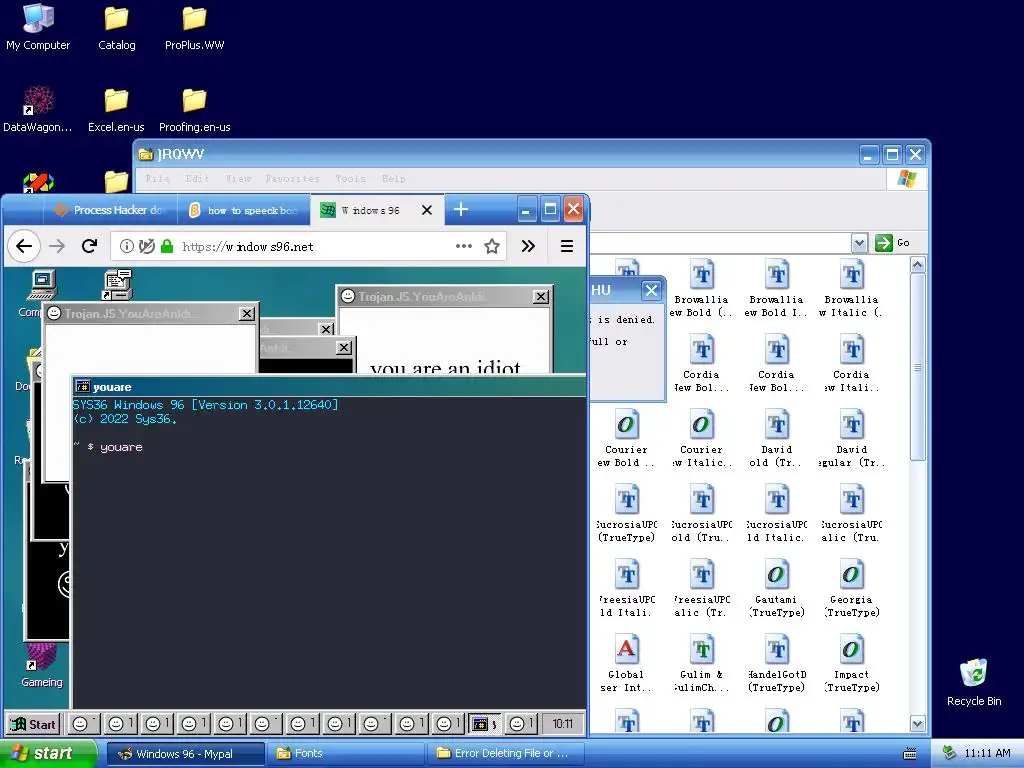Switch to Windows 96 - Mypal taskbar item
The image size is (1024, 768).
click(185, 754)
